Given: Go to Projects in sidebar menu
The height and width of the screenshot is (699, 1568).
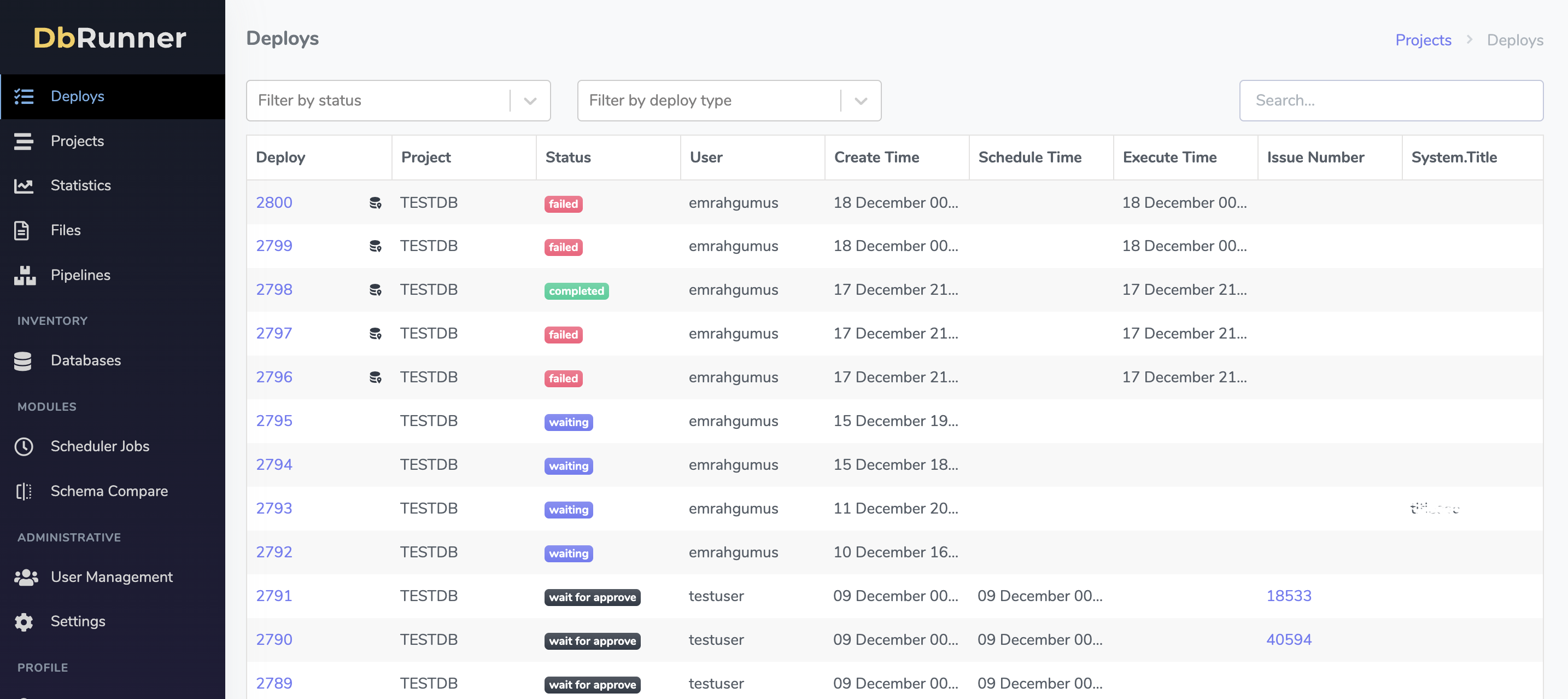Looking at the screenshot, I should [77, 141].
